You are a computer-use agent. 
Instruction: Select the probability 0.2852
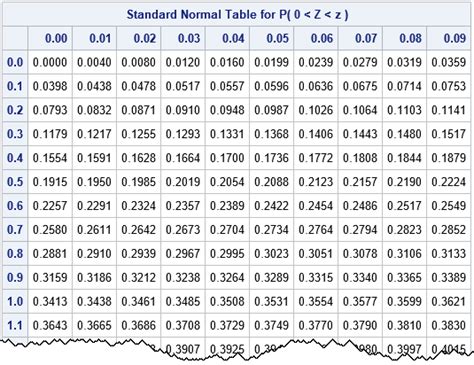[449, 230]
